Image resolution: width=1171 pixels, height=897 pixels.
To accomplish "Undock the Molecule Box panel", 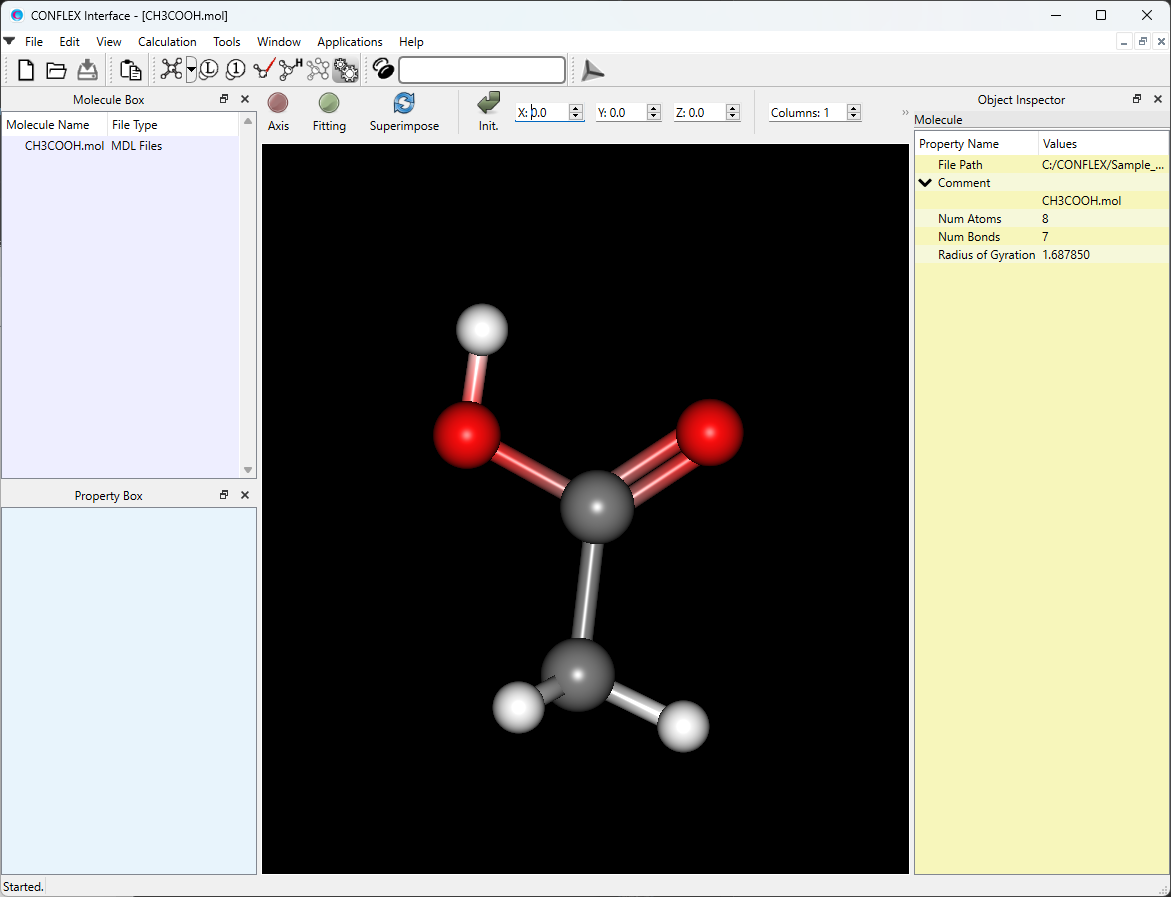I will tap(224, 99).
